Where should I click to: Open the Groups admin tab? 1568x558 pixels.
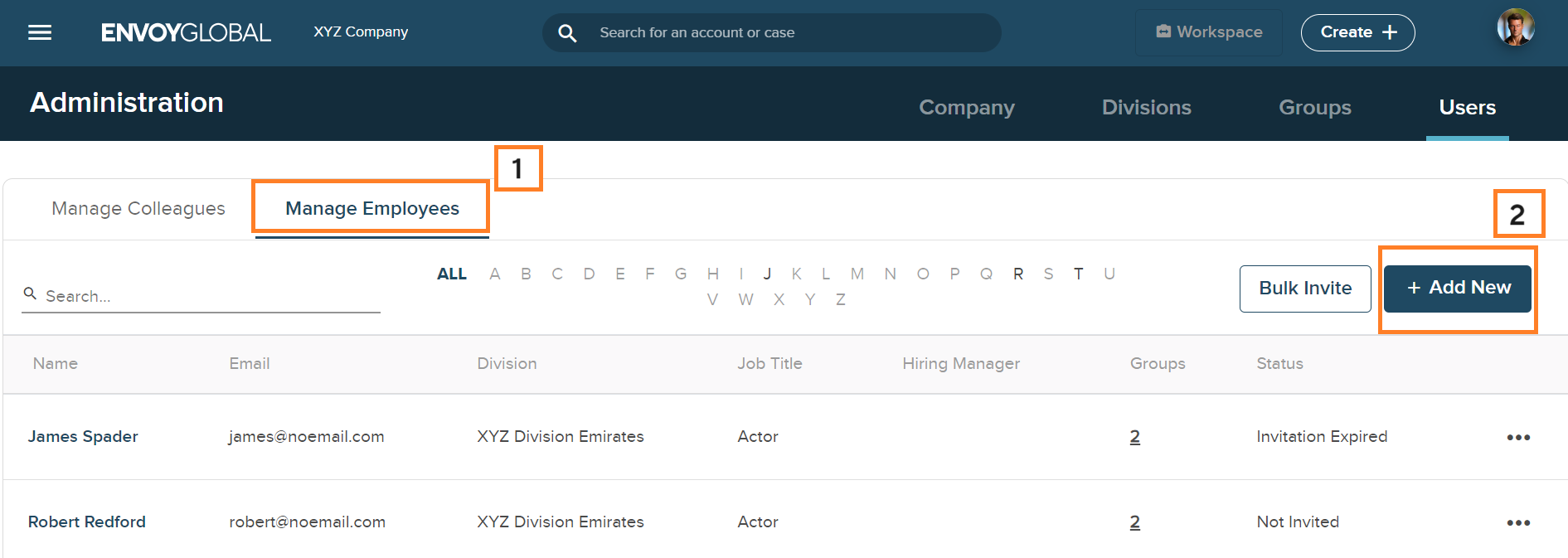point(1314,108)
